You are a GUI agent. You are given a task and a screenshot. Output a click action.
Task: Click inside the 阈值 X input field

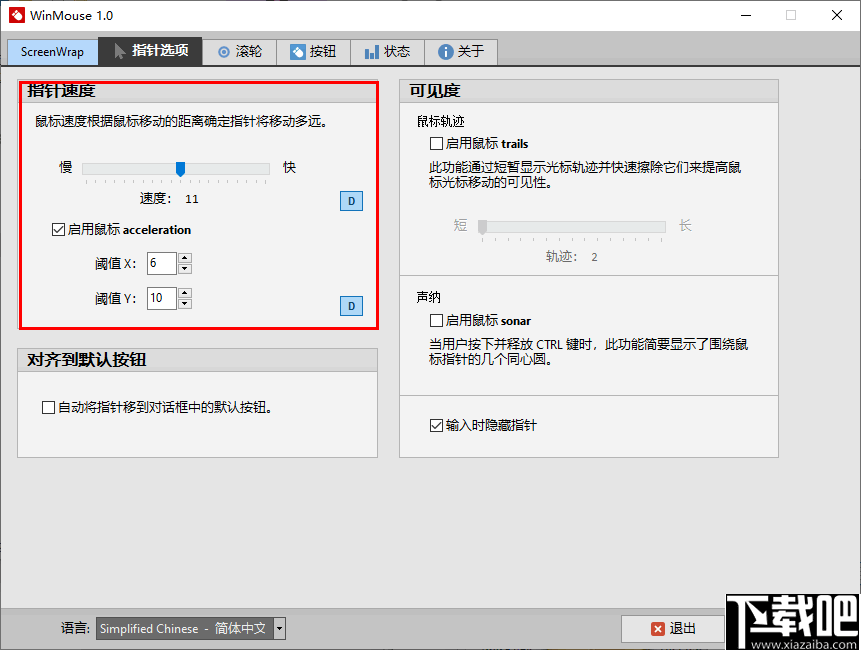coord(162,263)
